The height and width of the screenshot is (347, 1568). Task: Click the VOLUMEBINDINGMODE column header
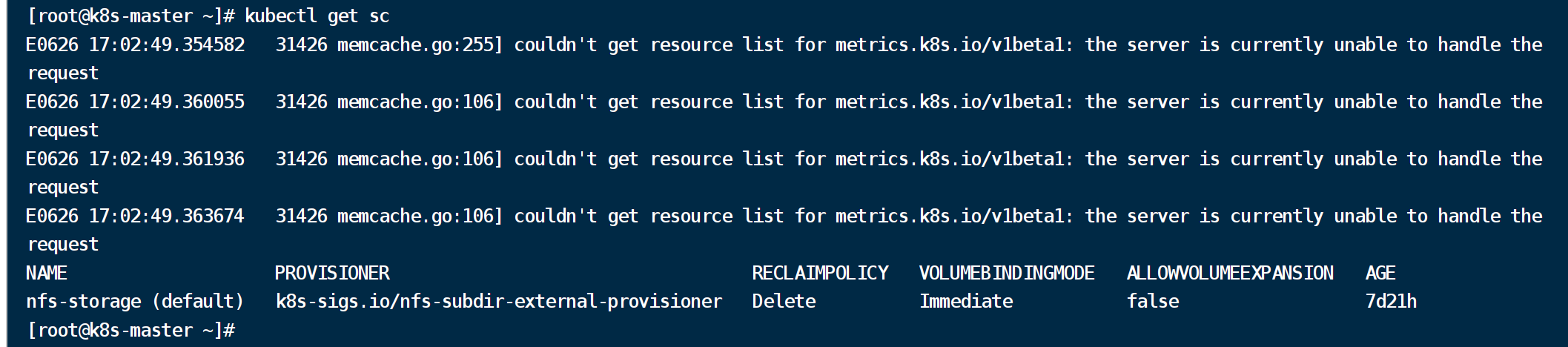(1007, 273)
